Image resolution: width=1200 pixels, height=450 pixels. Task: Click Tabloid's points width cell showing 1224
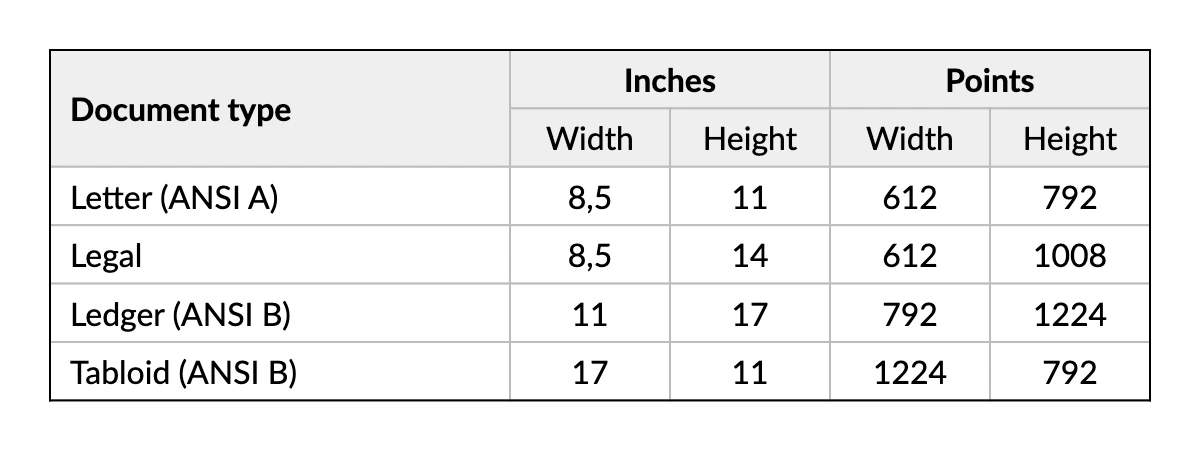point(909,373)
